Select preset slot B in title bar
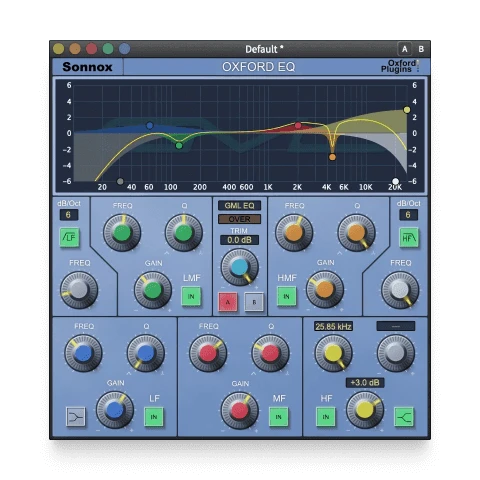The image size is (480, 480). [421, 49]
